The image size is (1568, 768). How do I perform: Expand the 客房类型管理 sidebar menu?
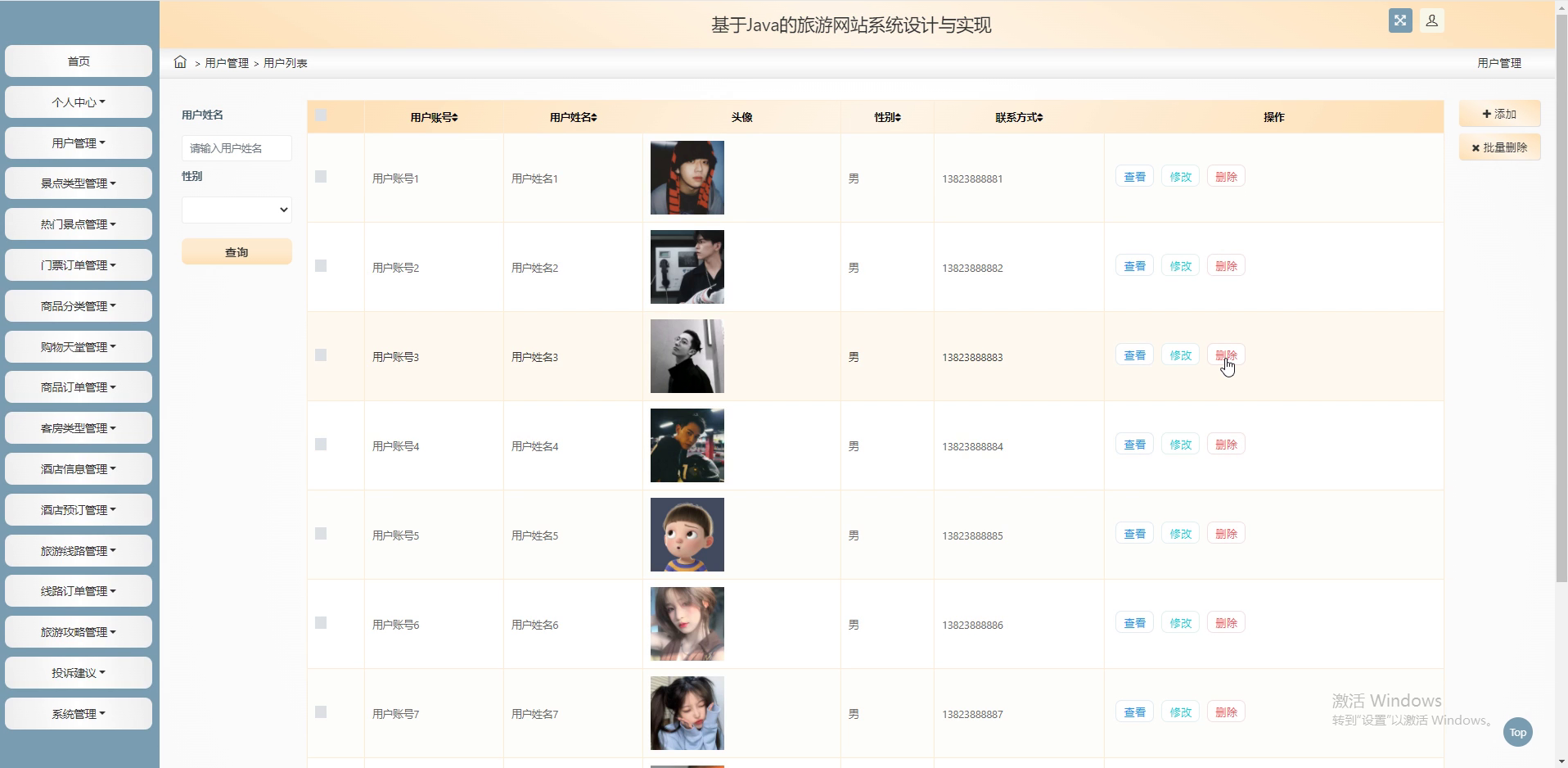[x=79, y=428]
